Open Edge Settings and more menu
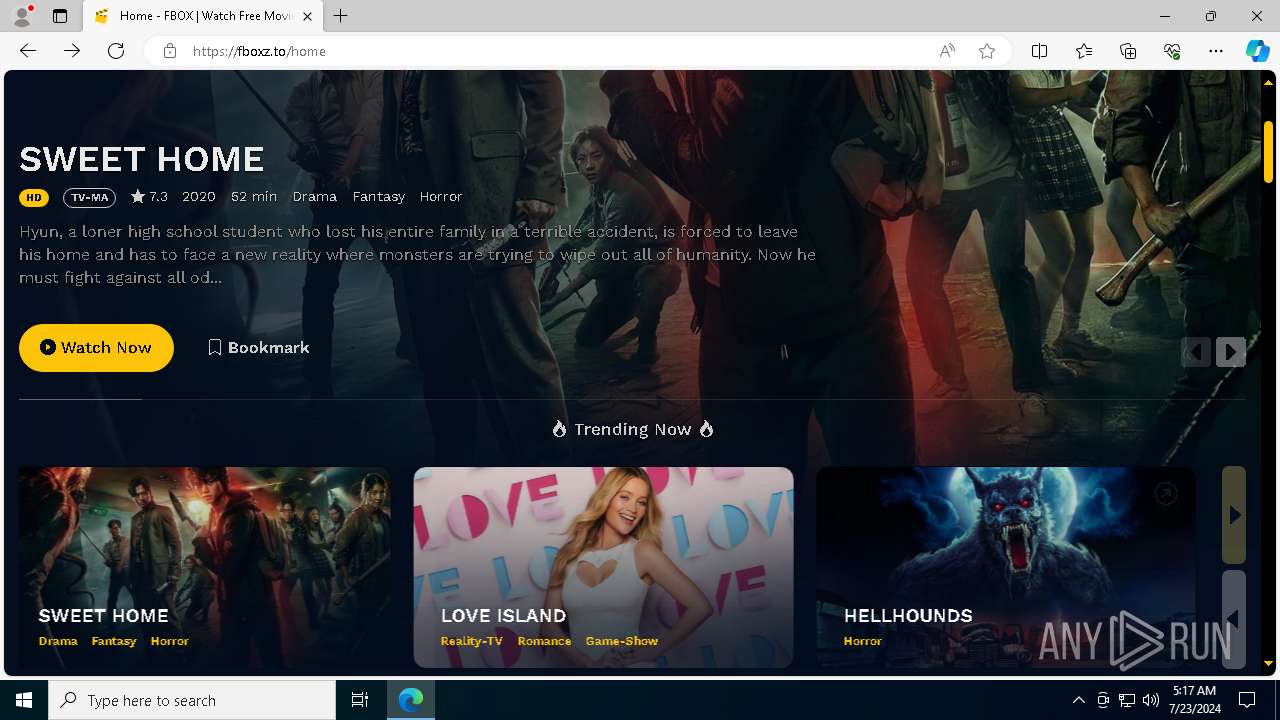The image size is (1280, 720). tap(1216, 51)
